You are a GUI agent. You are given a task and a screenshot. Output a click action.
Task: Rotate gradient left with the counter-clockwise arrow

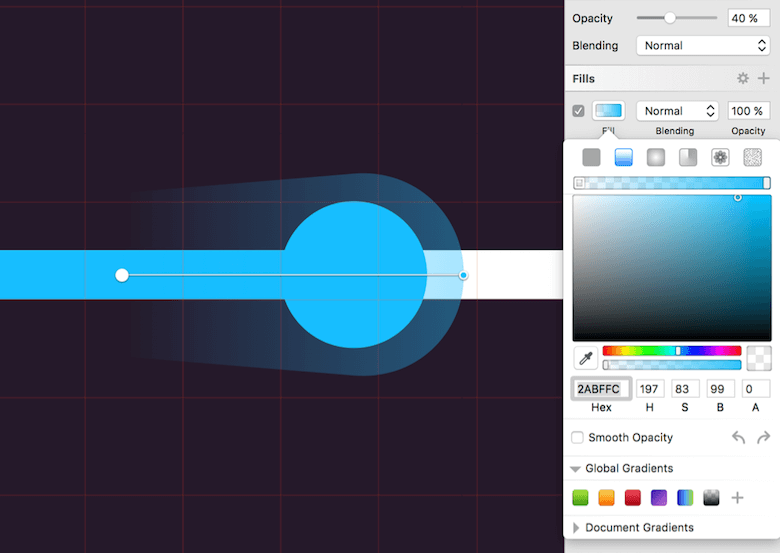(x=739, y=438)
